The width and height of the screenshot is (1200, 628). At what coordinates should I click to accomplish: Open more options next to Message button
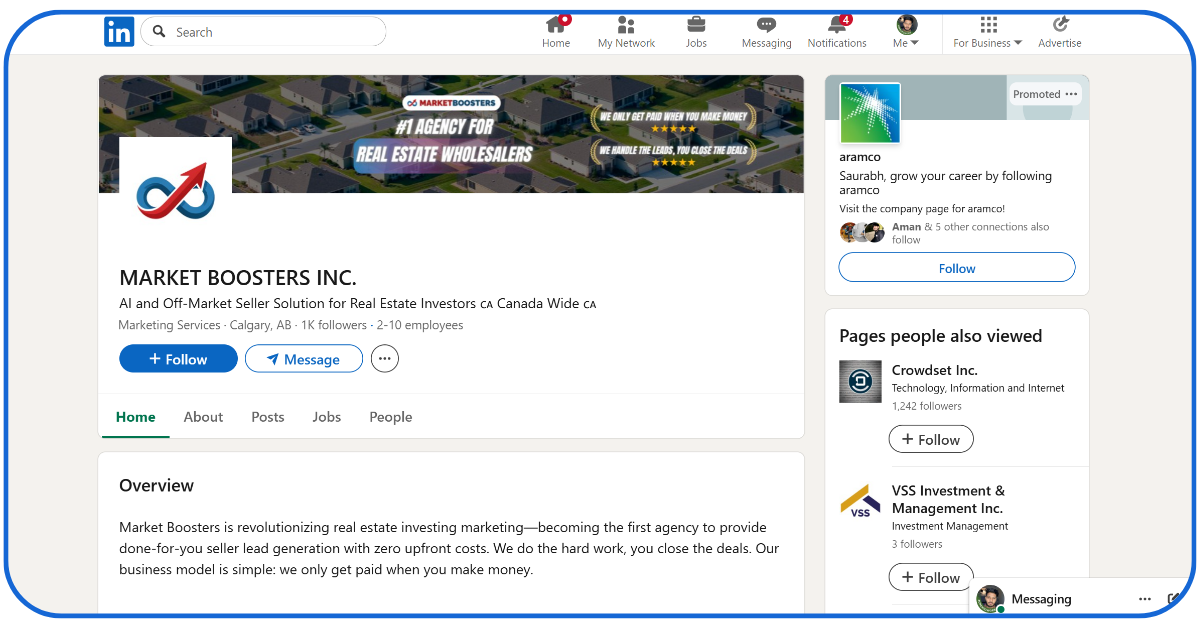click(x=385, y=358)
